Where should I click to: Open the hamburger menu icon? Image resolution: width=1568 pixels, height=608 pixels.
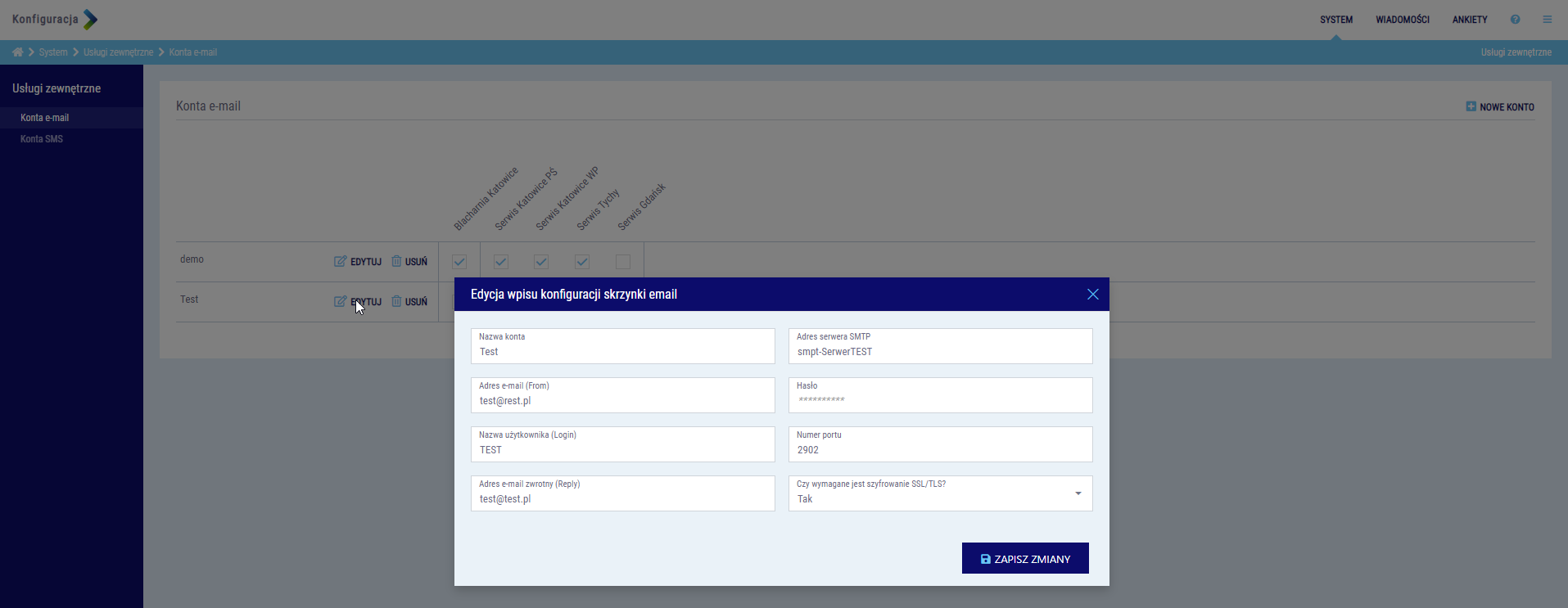[x=1547, y=20]
